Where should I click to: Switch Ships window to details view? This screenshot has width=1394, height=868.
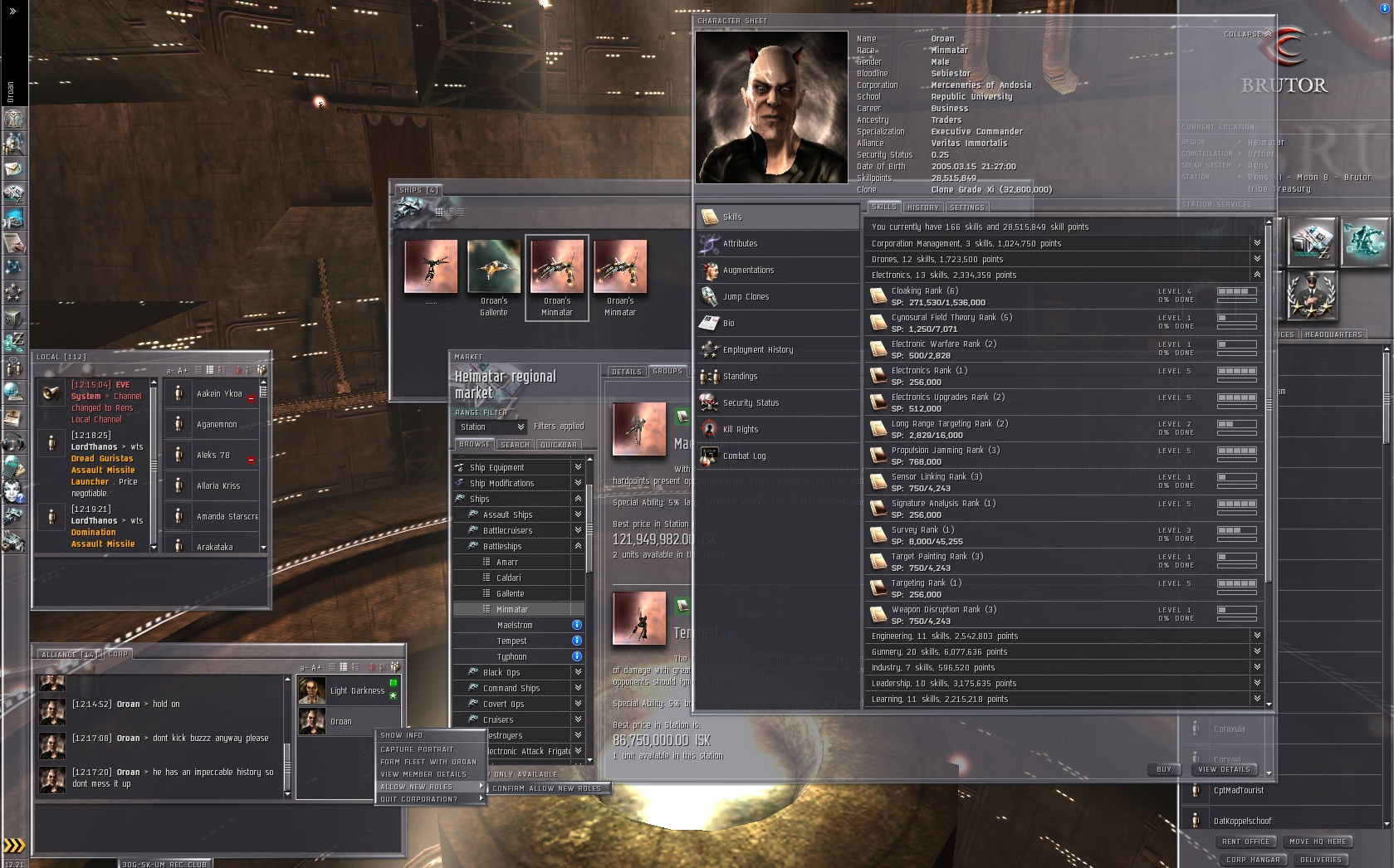point(450,212)
